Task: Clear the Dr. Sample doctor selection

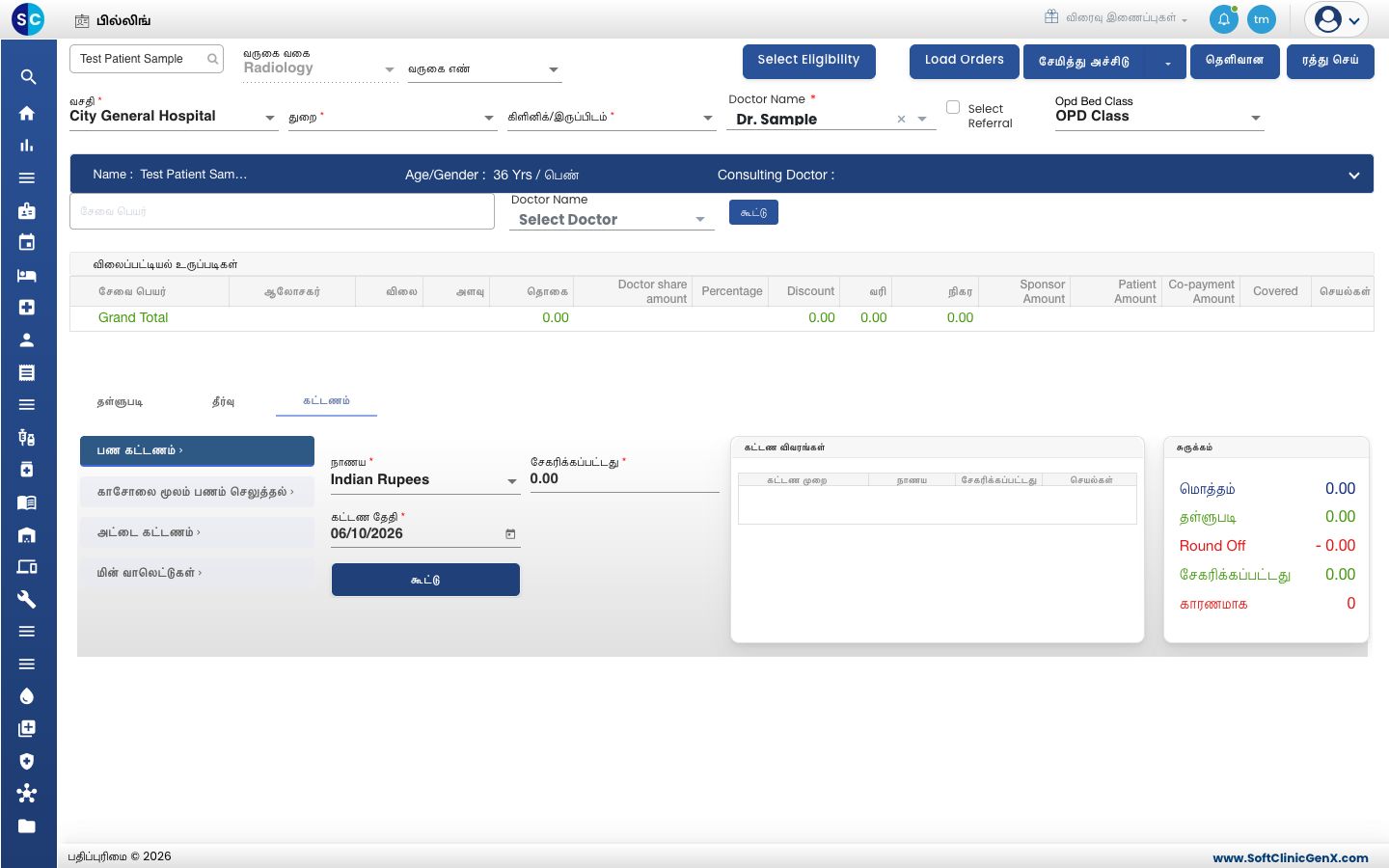Action: click(x=901, y=120)
